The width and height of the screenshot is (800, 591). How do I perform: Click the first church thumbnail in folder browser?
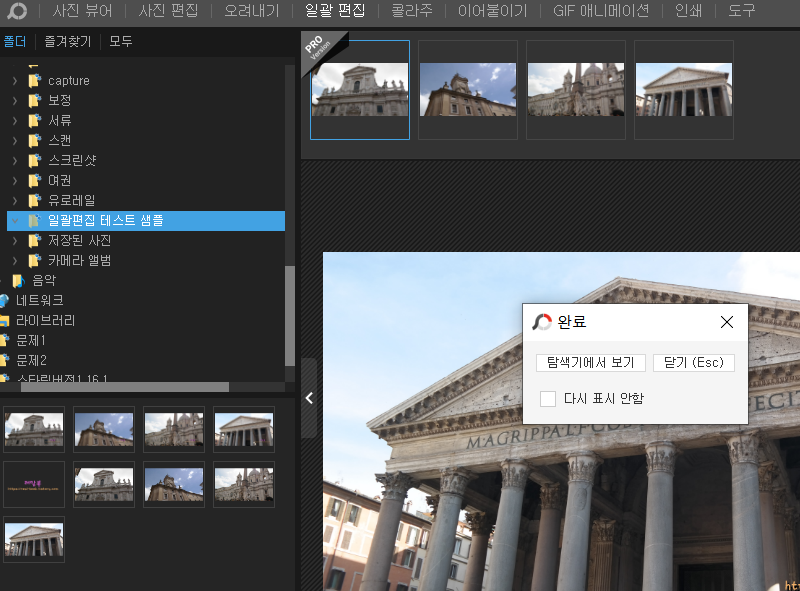click(x=34, y=429)
